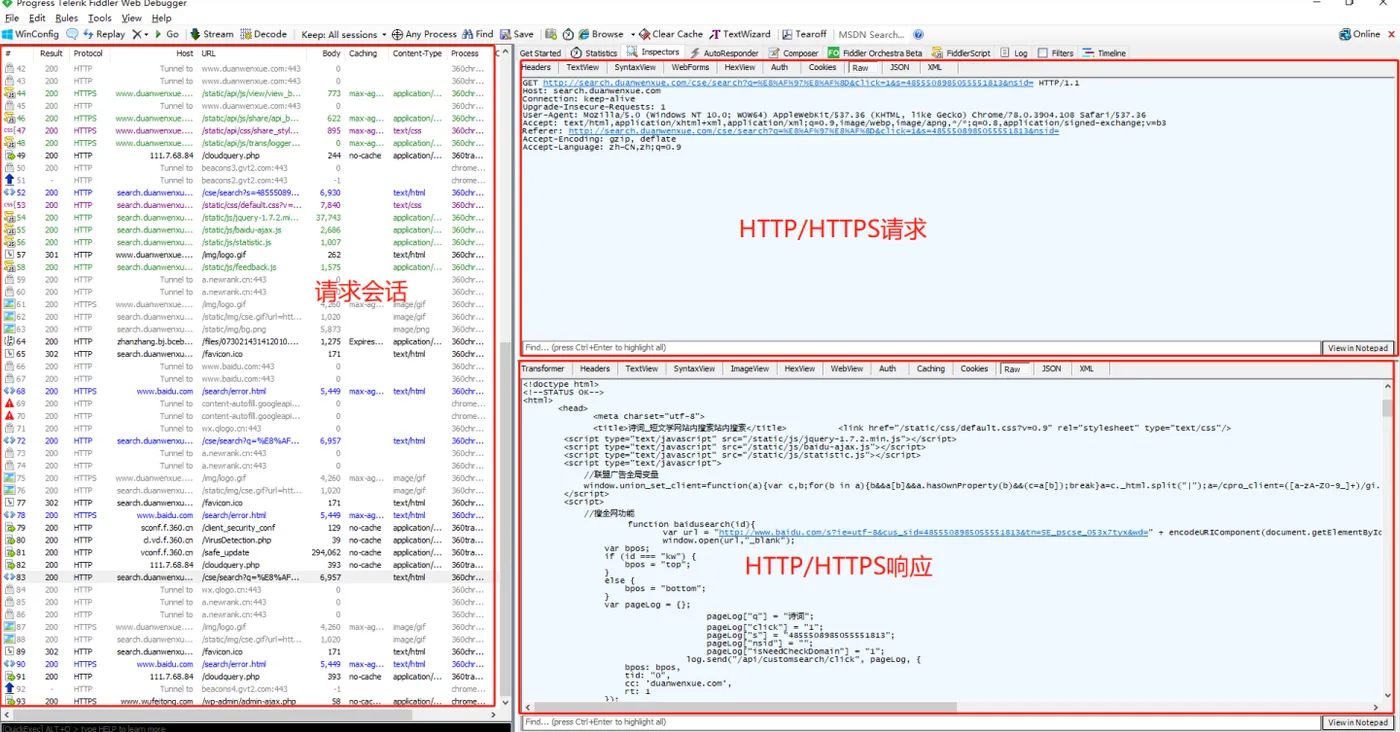1400x732 pixels.
Task: Click the session list horizontal scrollbar
Action: coord(248,713)
